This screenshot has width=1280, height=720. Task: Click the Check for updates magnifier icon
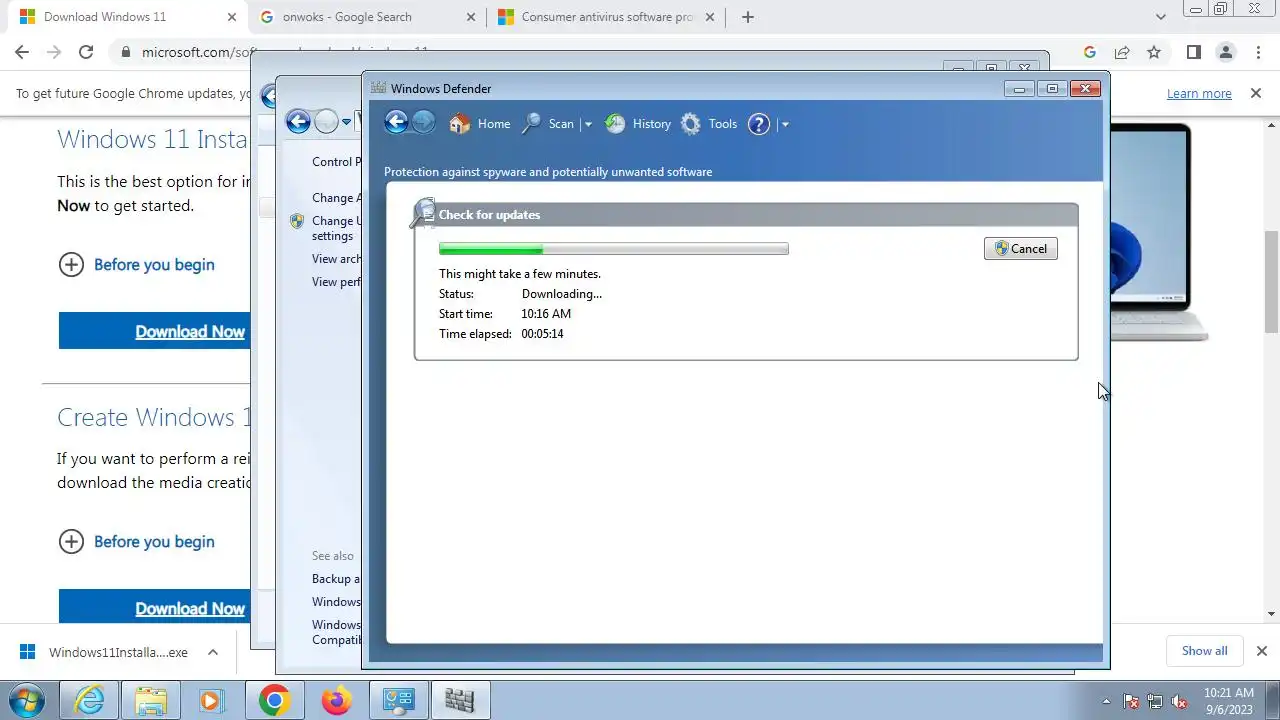click(x=423, y=213)
